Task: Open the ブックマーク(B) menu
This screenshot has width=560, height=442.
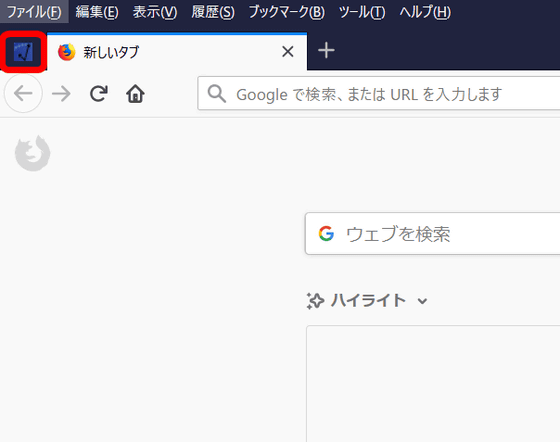Action: coord(286,12)
